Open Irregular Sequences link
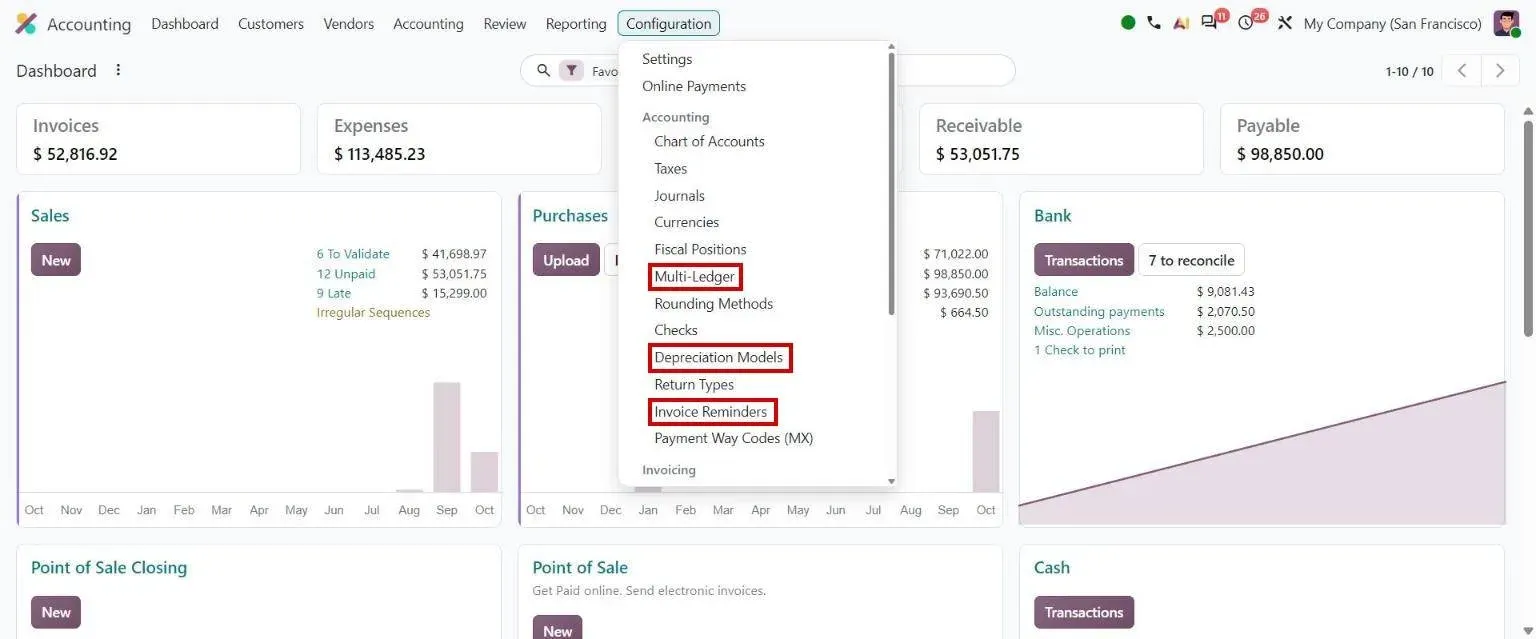This screenshot has height=639, width=1536. pyautogui.click(x=373, y=312)
